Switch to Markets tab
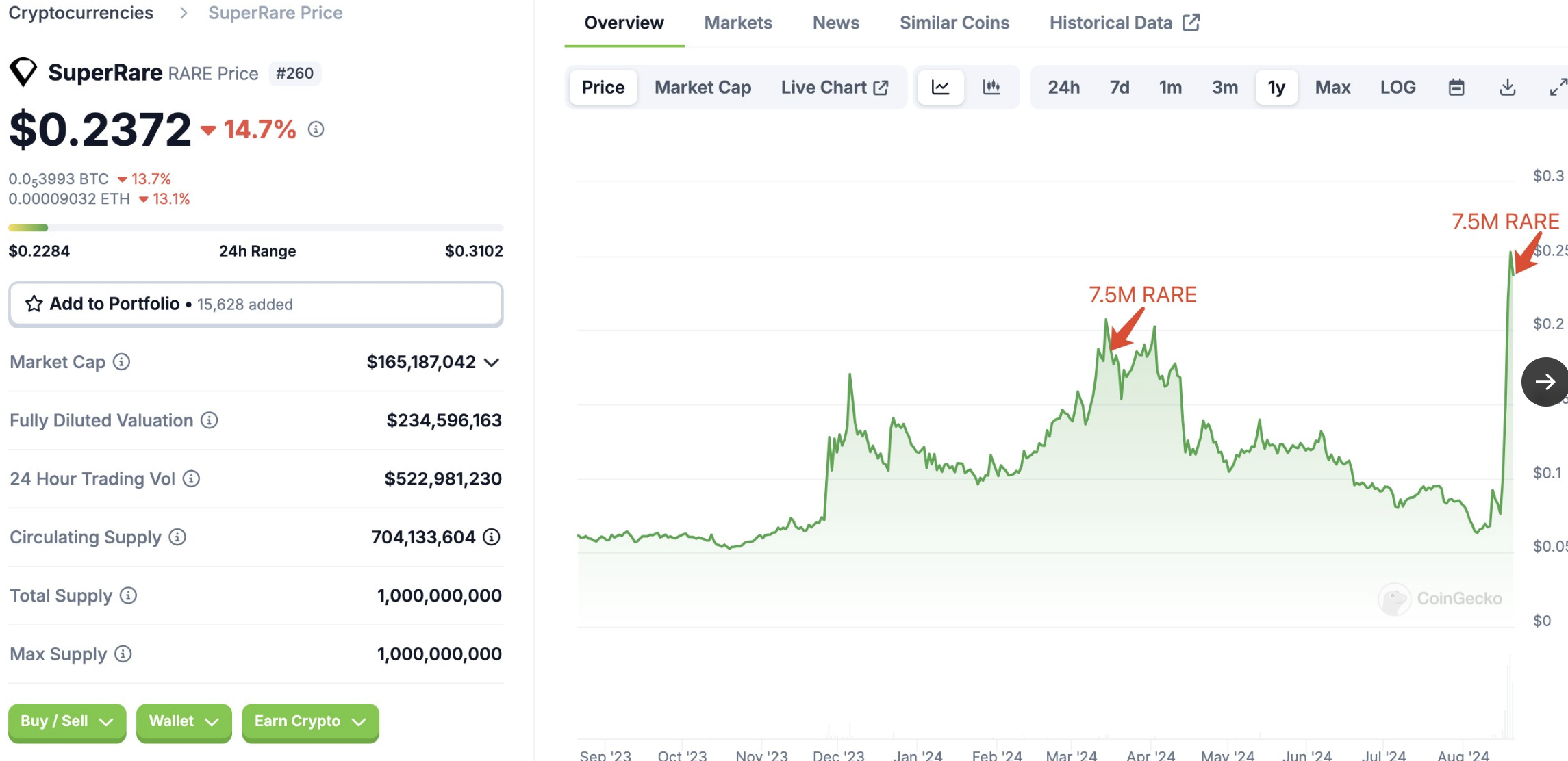1568x761 pixels. (737, 23)
